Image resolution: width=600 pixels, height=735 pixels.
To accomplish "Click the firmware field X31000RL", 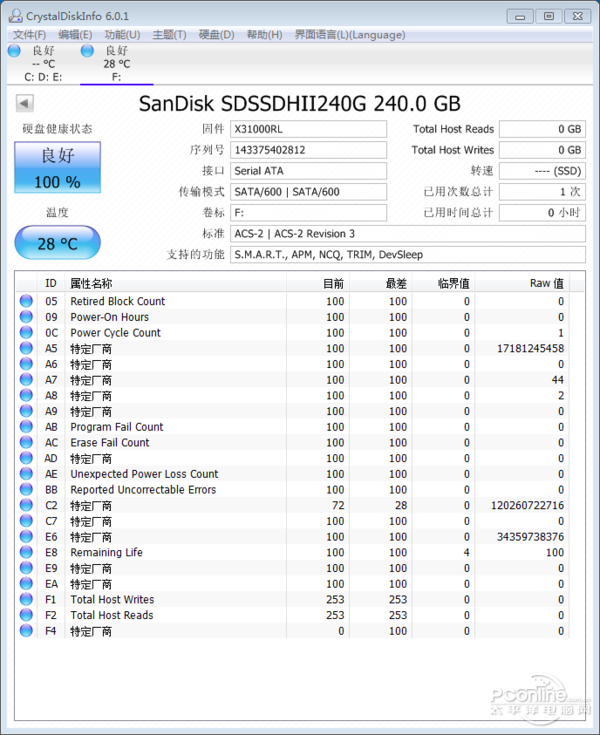I will 308,129.
